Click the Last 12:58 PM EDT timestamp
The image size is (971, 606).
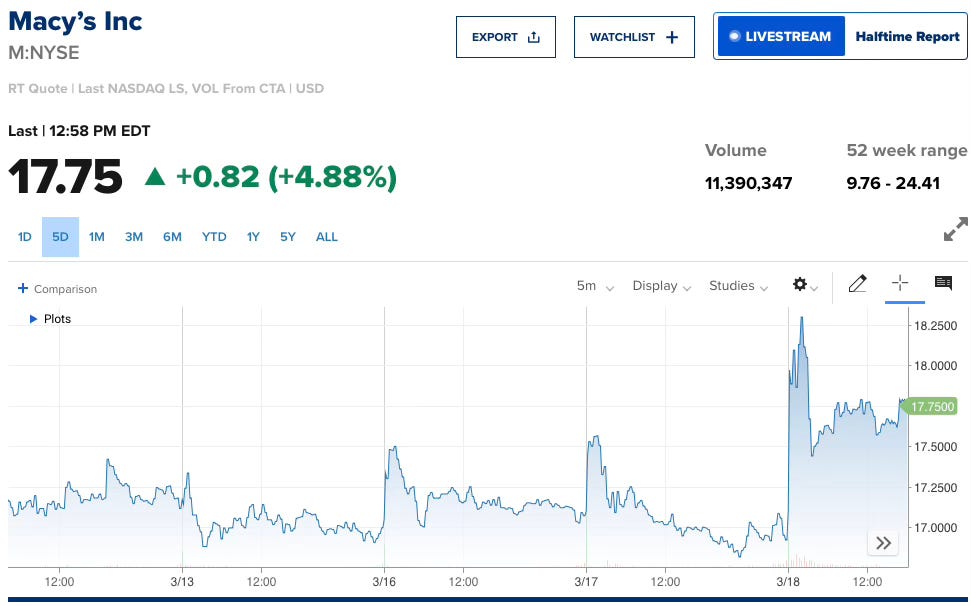79,131
